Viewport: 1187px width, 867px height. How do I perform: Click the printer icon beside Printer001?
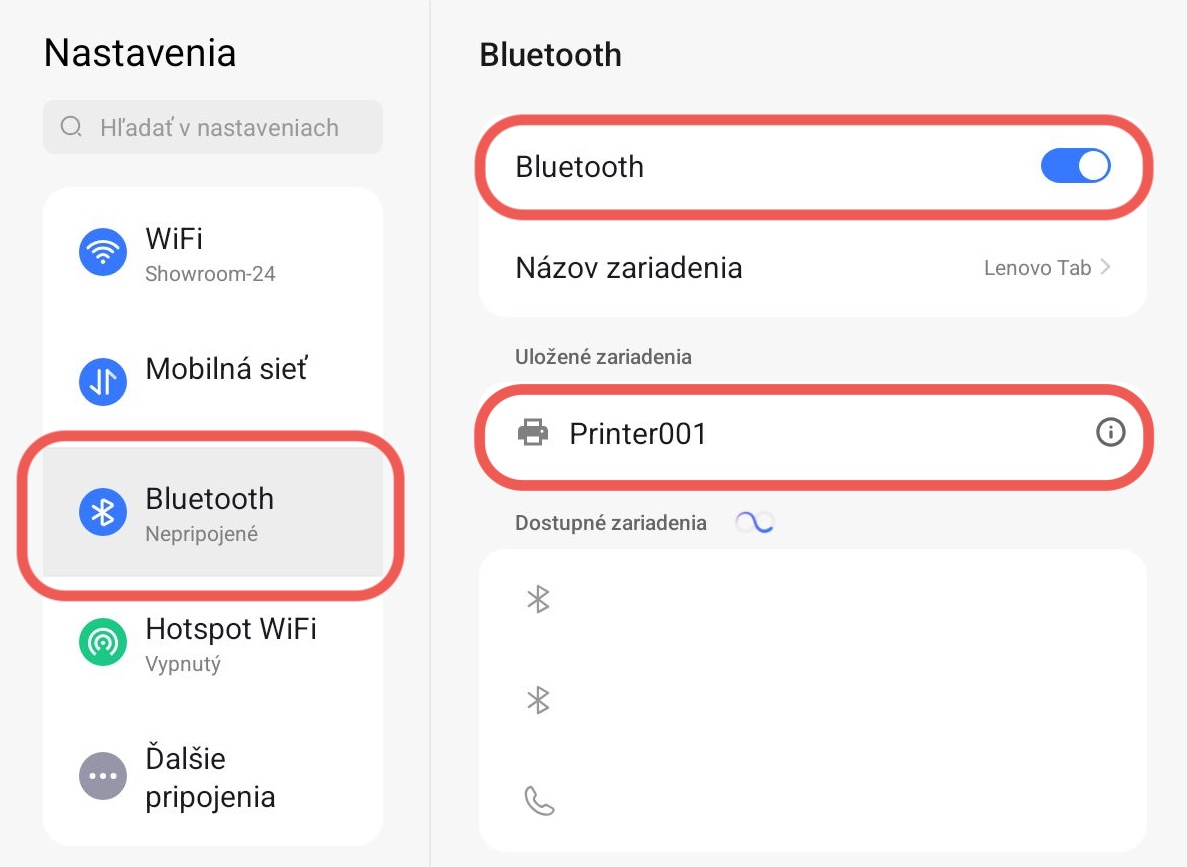point(533,433)
